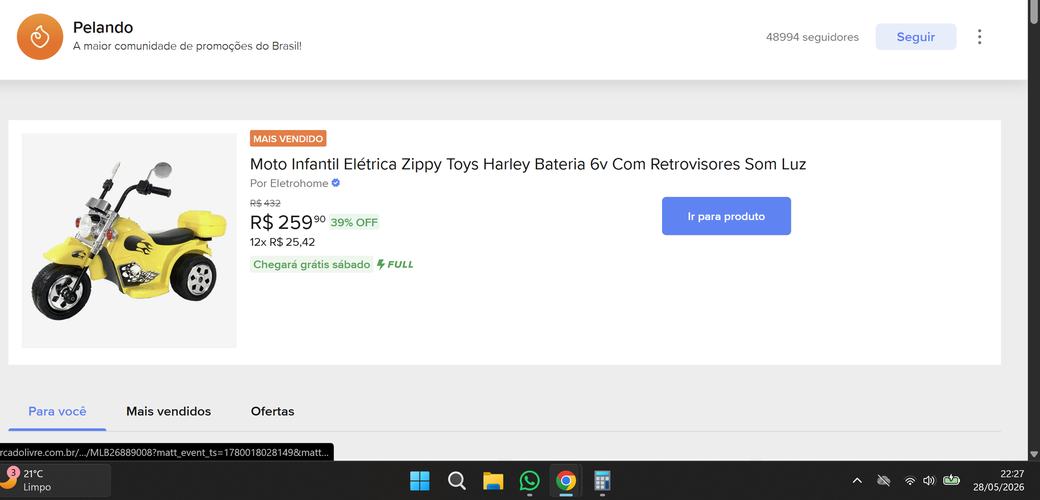Select the Para você tab

pos(57,411)
